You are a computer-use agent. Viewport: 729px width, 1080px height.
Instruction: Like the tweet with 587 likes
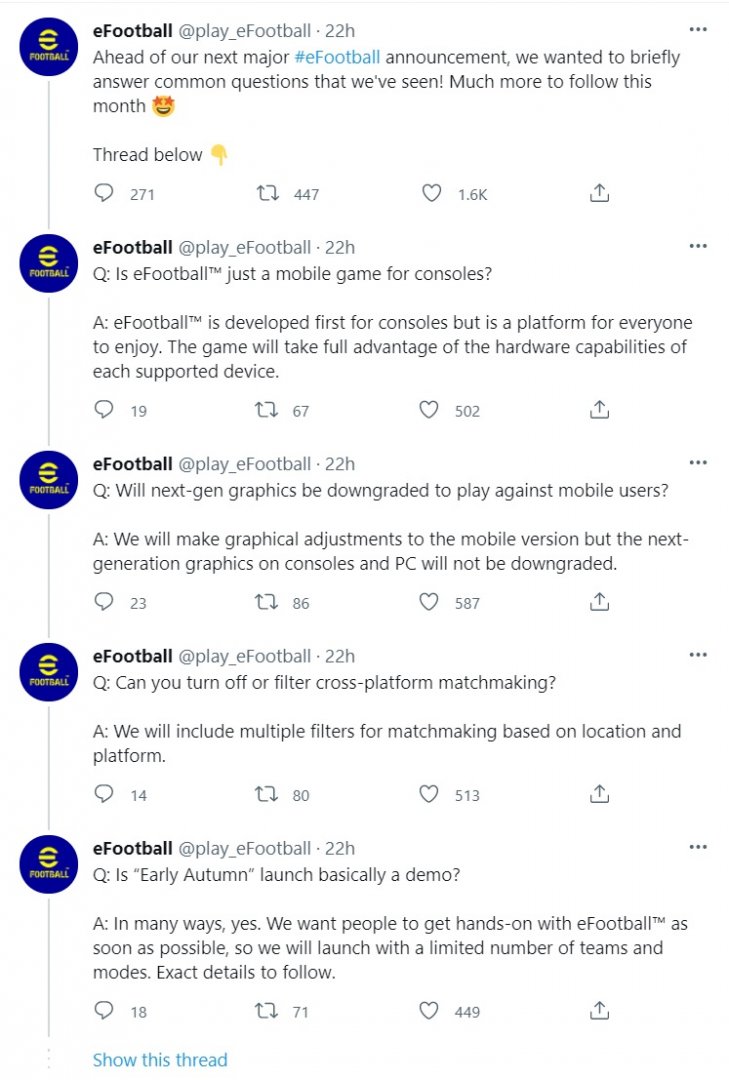click(429, 602)
